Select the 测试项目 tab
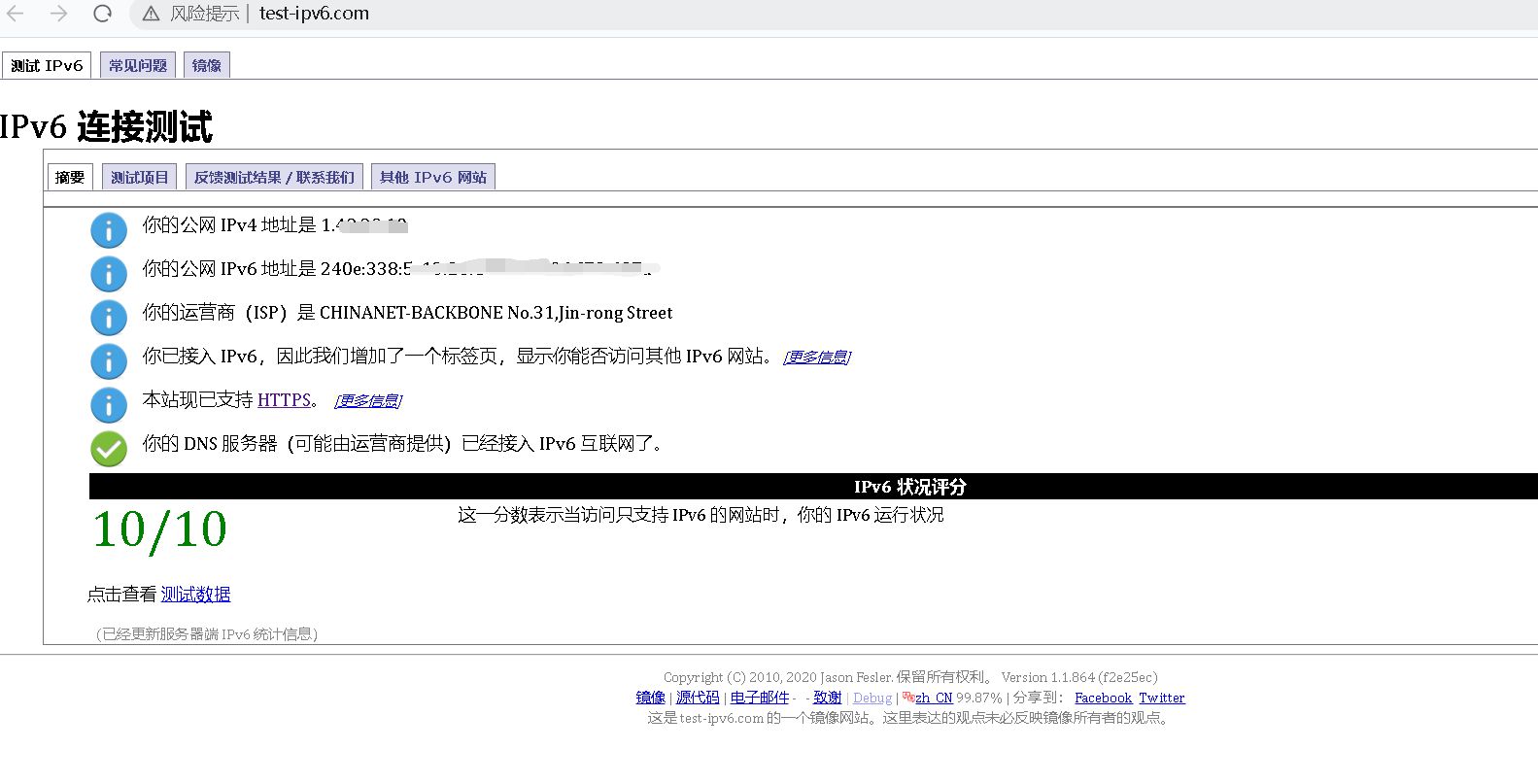This screenshot has height=784, width=1538. coord(139,177)
